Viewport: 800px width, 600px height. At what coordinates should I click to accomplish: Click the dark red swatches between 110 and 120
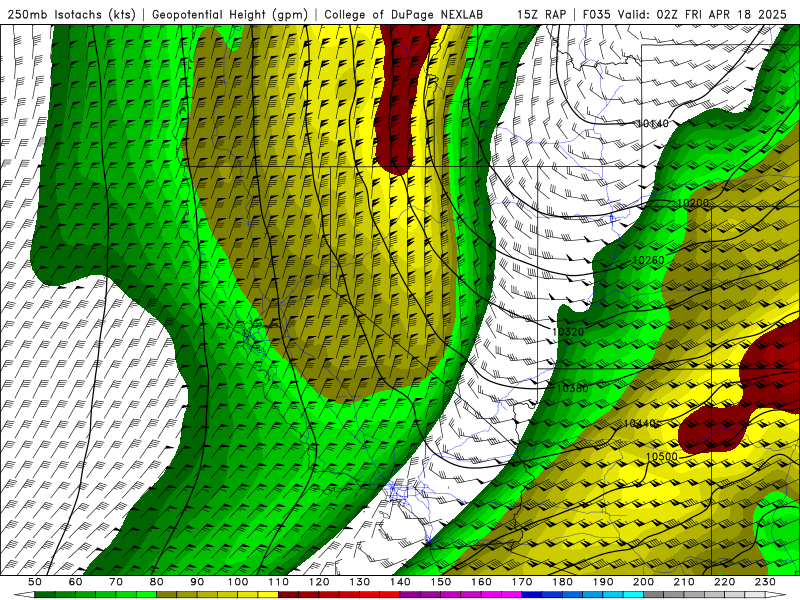[299, 595]
